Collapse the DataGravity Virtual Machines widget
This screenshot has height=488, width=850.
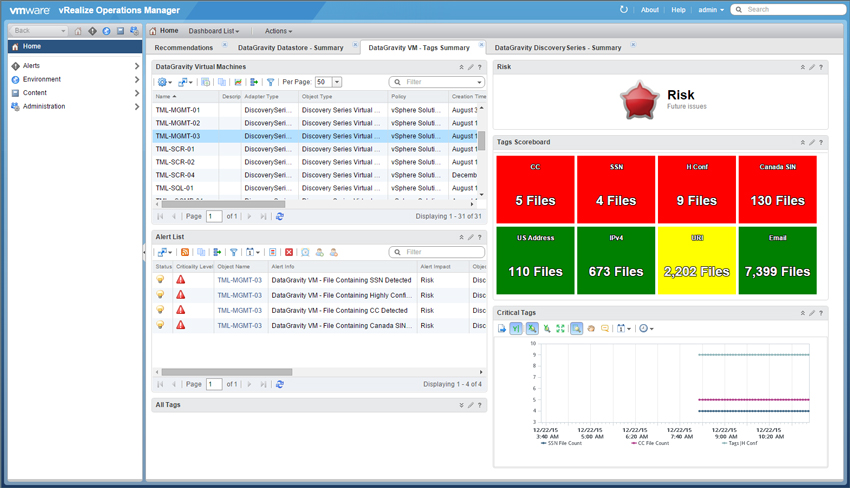coord(461,67)
